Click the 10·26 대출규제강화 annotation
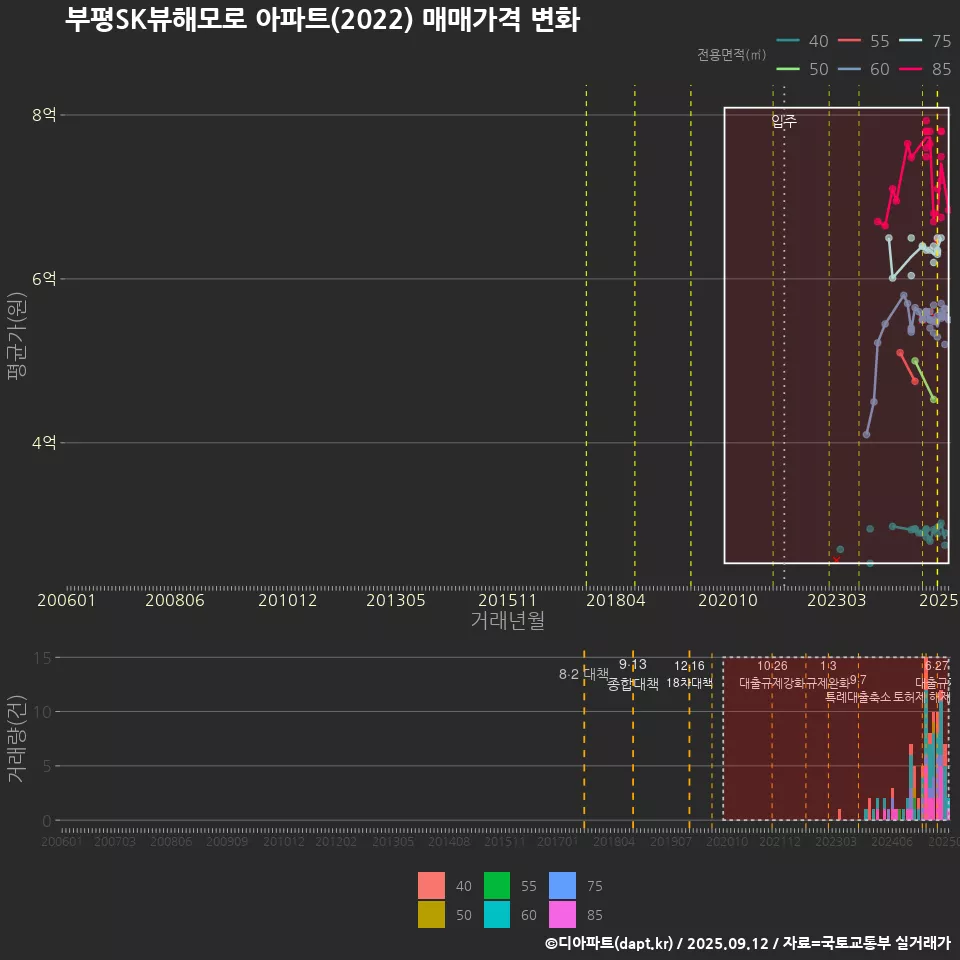The image size is (960, 960). point(772,674)
